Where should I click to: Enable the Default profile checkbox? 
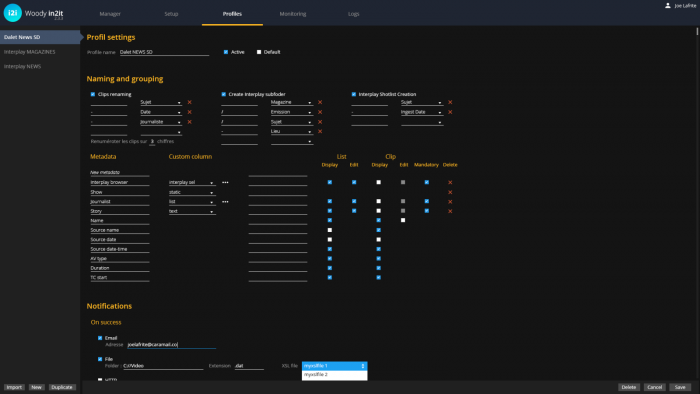[x=259, y=52]
